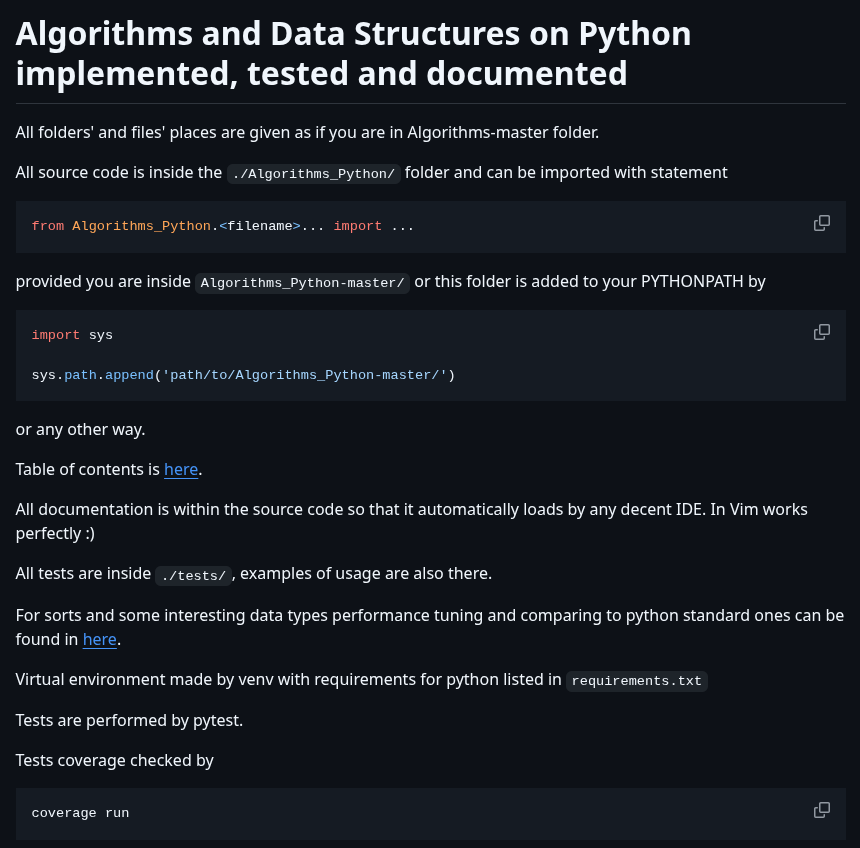Click the "Tests are performed by pytest." sentence
The width and height of the screenshot is (860, 848).
[x=129, y=720]
